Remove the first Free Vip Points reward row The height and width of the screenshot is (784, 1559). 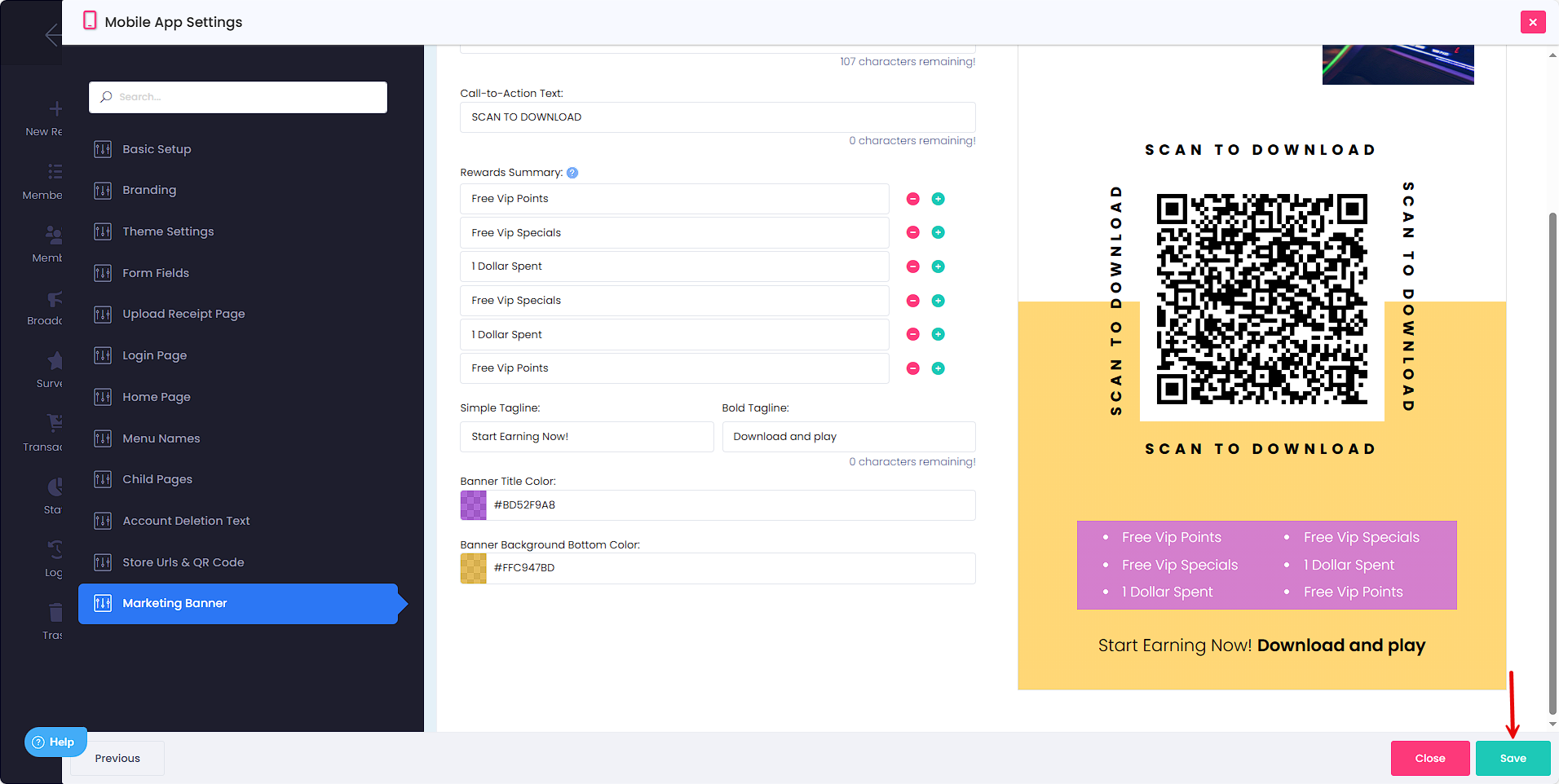913,199
